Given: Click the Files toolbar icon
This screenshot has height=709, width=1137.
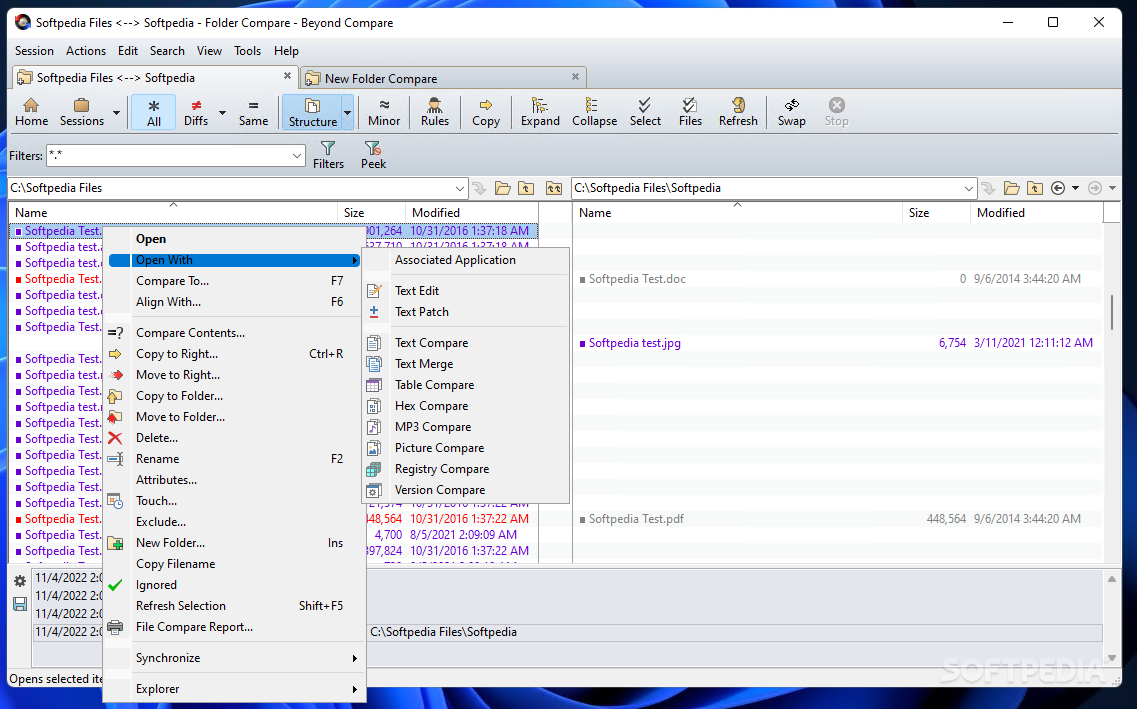Looking at the screenshot, I should click(690, 112).
